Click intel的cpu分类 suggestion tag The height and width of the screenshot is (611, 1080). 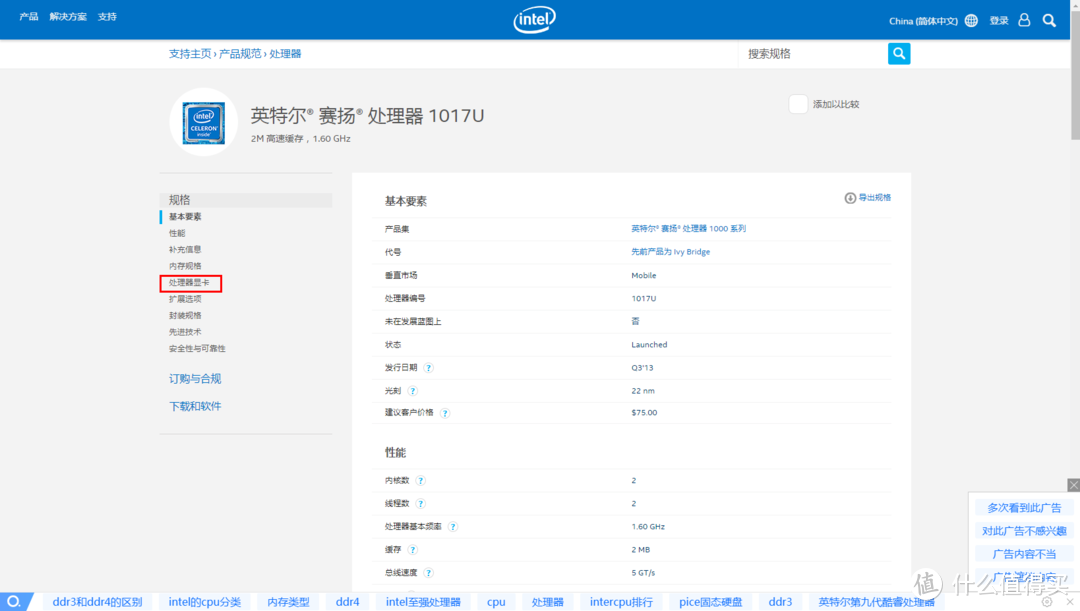(x=205, y=602)
